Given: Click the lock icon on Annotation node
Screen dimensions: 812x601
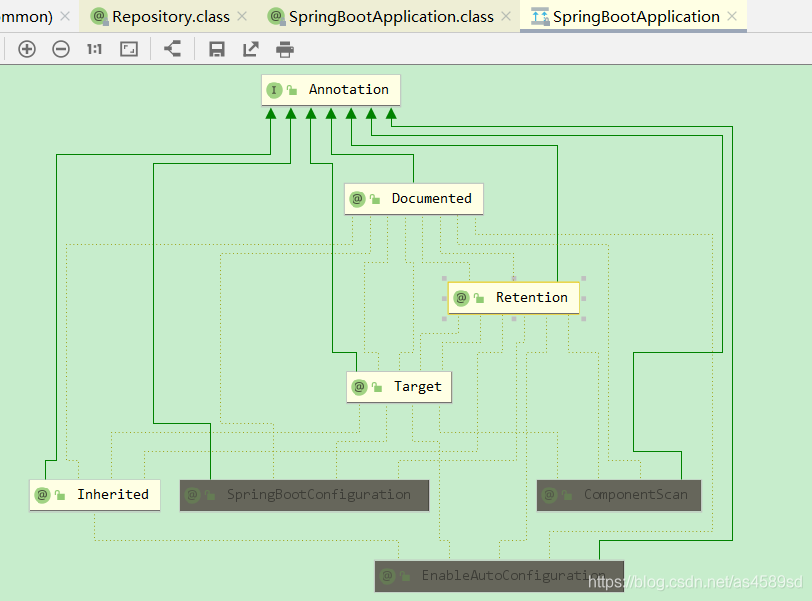Looking at the screenshot, I should [x=292, y=90].
